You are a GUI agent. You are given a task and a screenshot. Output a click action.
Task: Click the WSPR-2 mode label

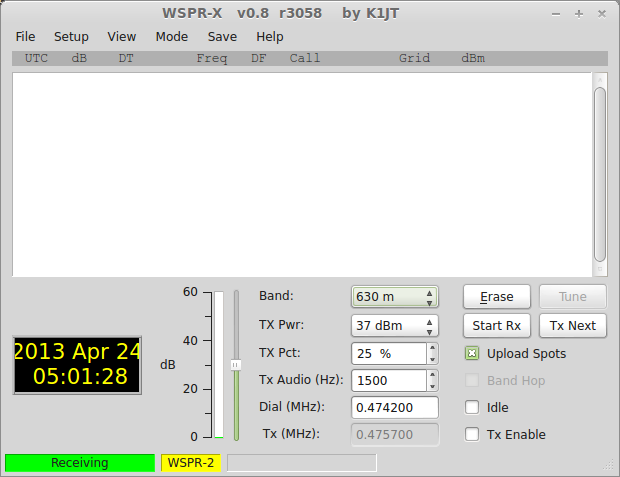click(191, 463)
